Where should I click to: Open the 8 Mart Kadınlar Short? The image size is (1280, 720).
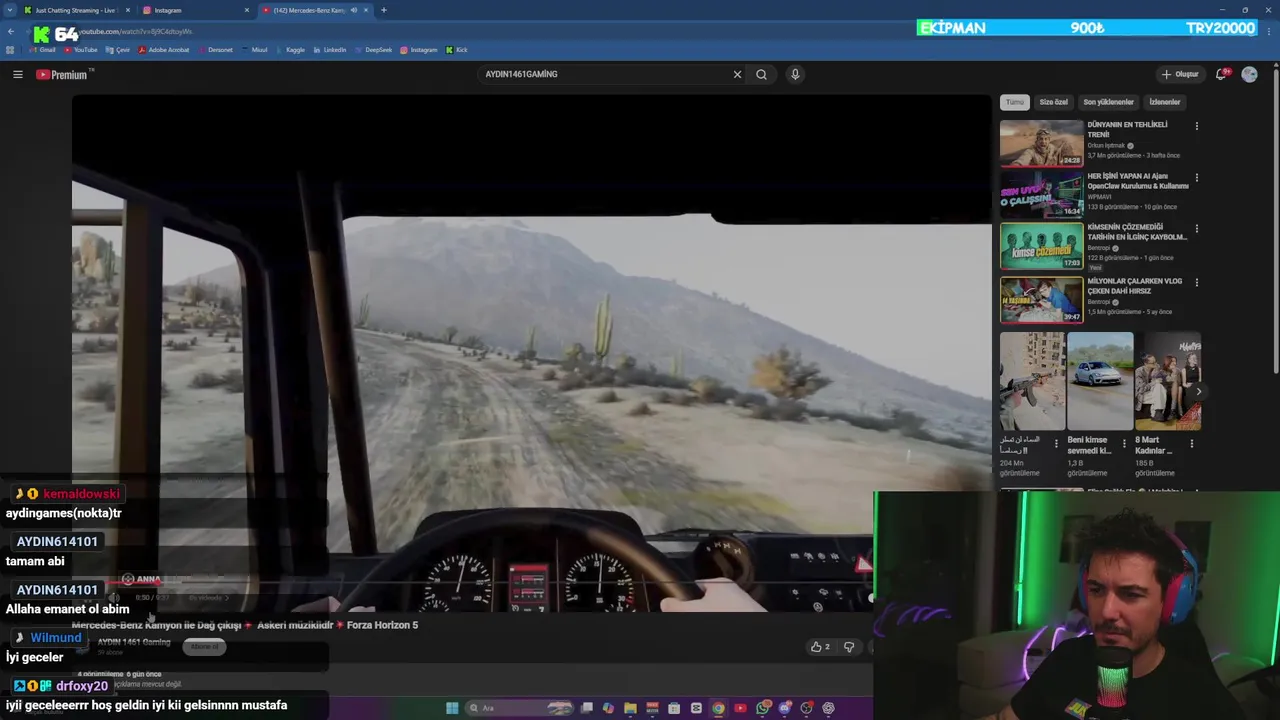(1168, 381)
